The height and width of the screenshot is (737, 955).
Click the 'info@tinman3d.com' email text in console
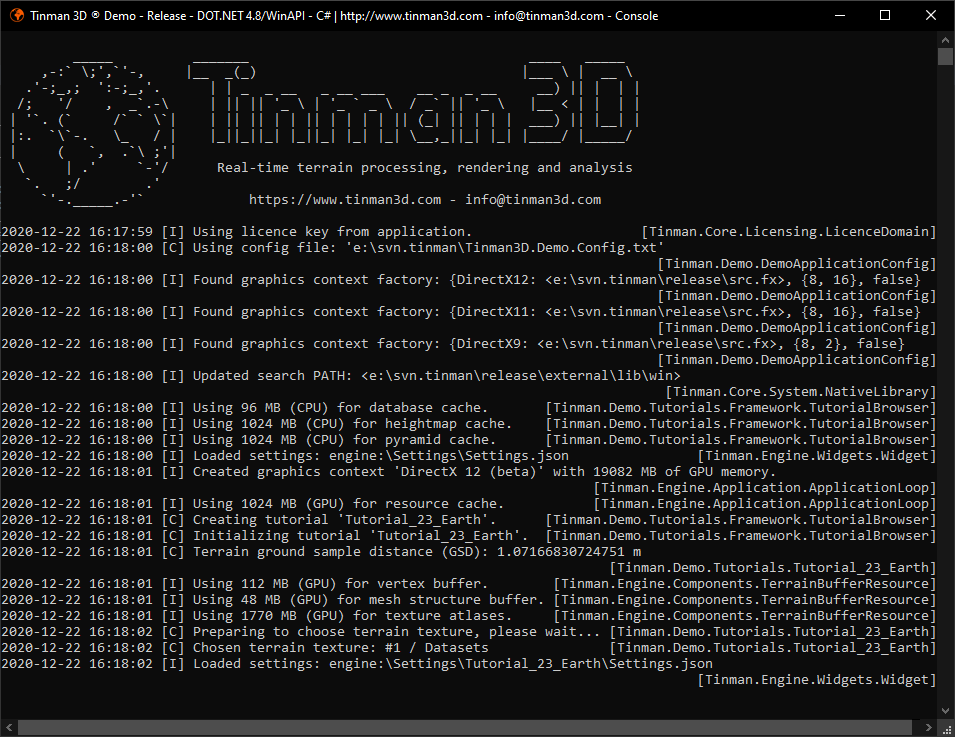pos(533,200)
